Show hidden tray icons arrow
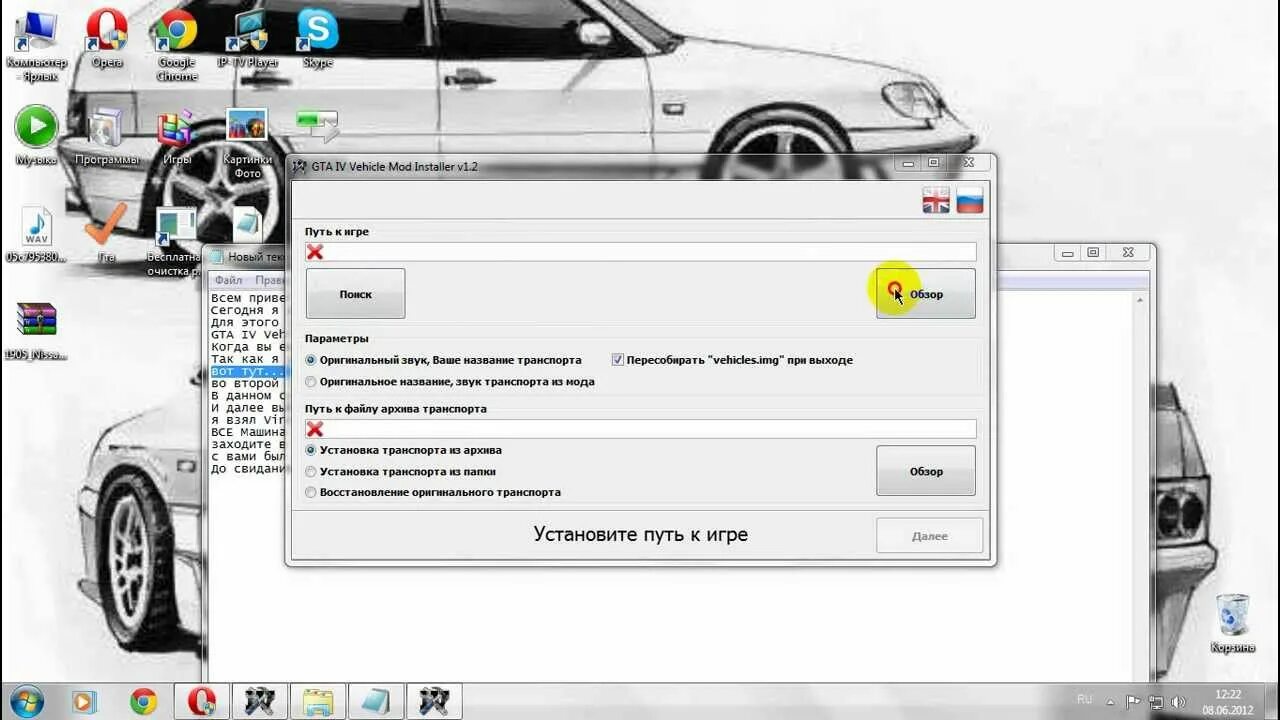The height and width of the screenshot is (720, 1280). click(x=1110, y=702)
